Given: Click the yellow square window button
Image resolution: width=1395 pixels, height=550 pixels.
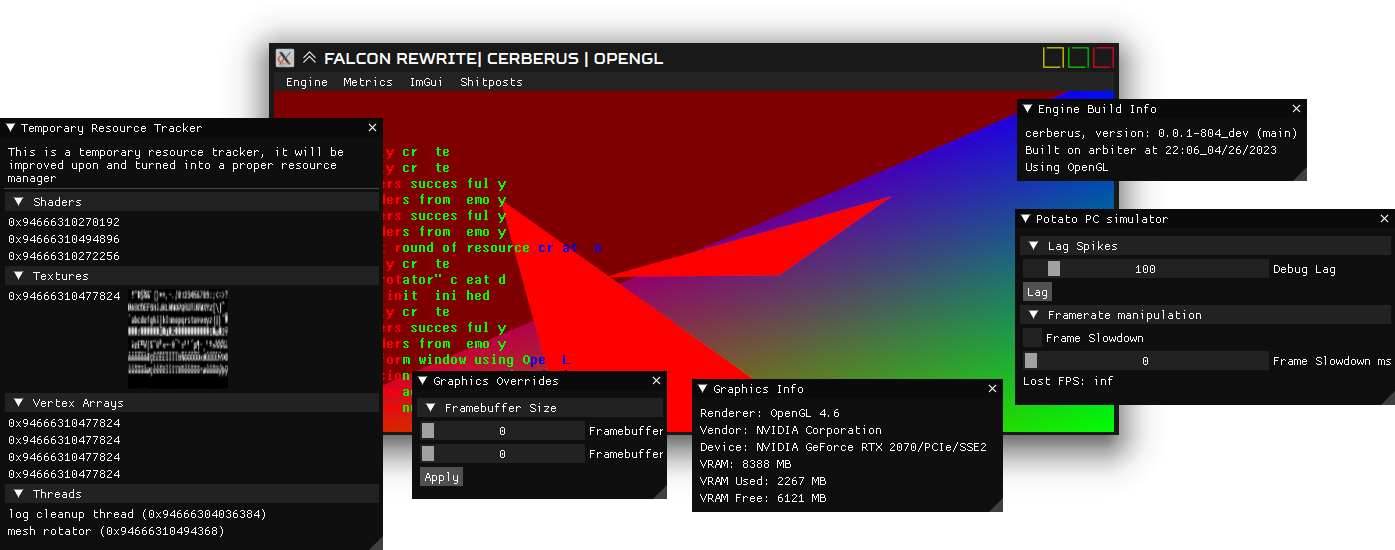Looking at the screenshot, I should tap(1053, 58).
